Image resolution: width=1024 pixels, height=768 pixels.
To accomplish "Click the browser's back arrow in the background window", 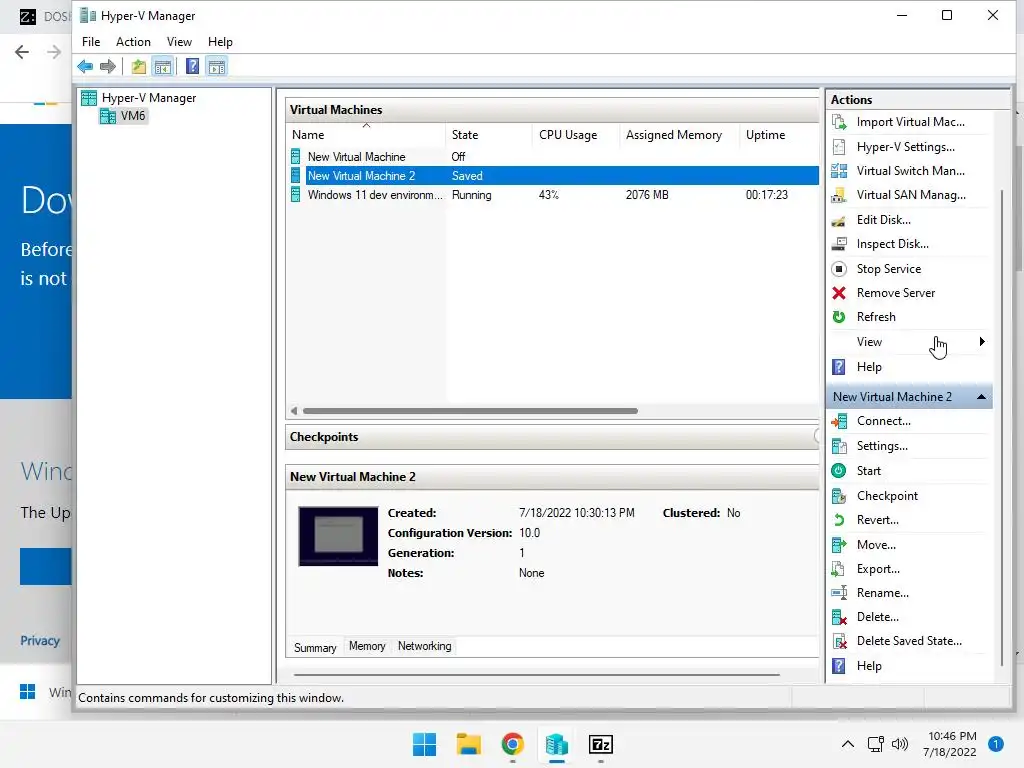I will point(22,52).
